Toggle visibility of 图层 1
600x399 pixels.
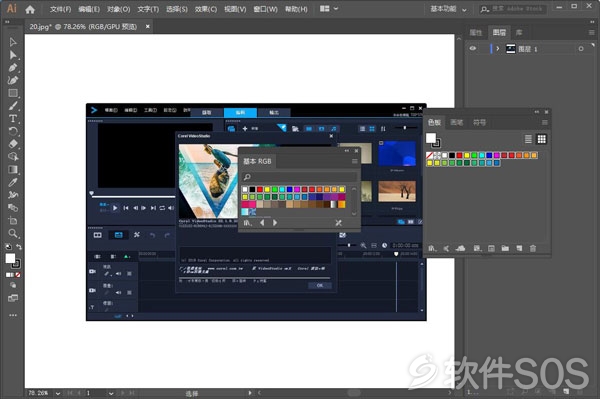point(473,49)
